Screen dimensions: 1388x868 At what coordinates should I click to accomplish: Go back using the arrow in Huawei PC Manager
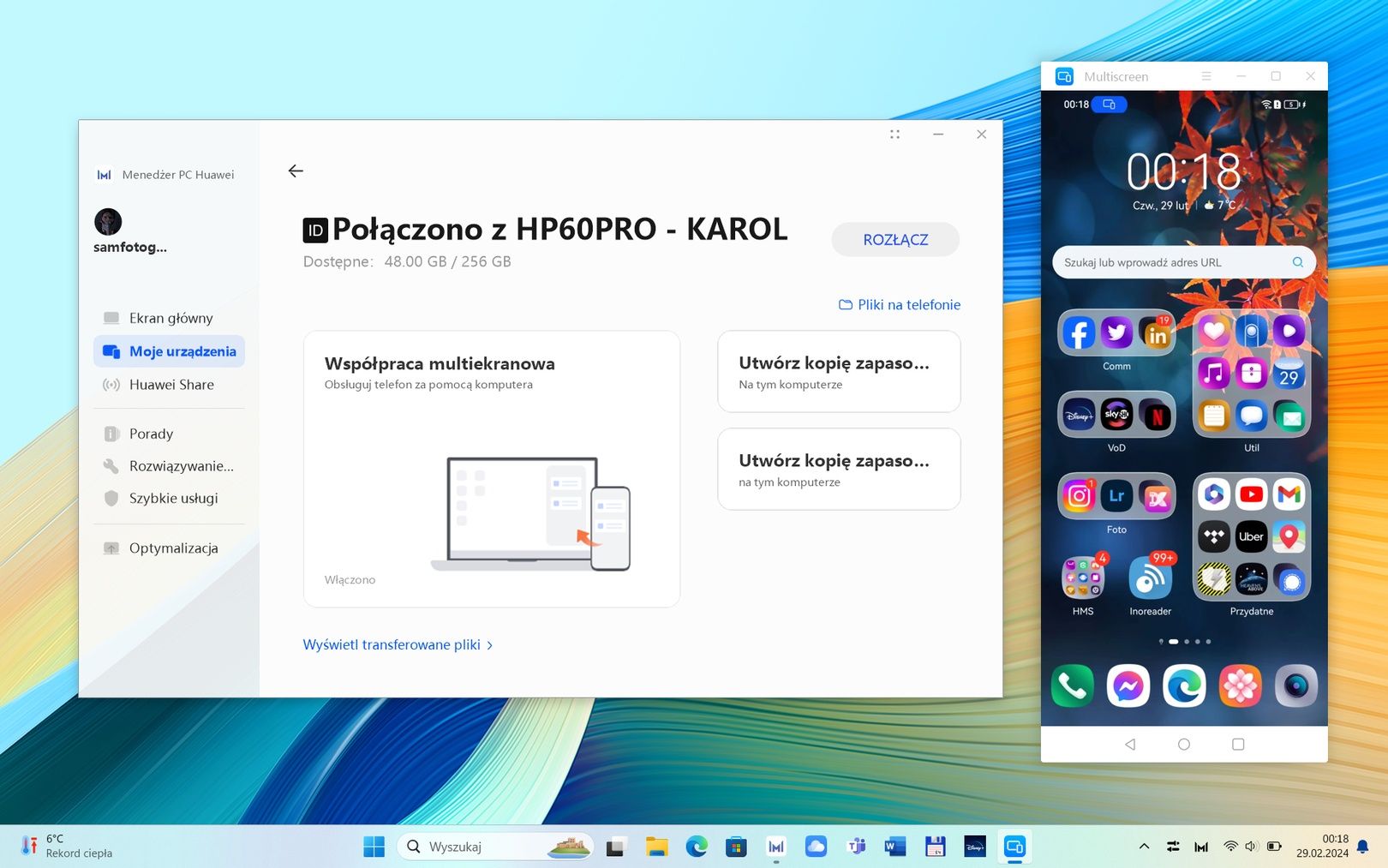(296, 171)
